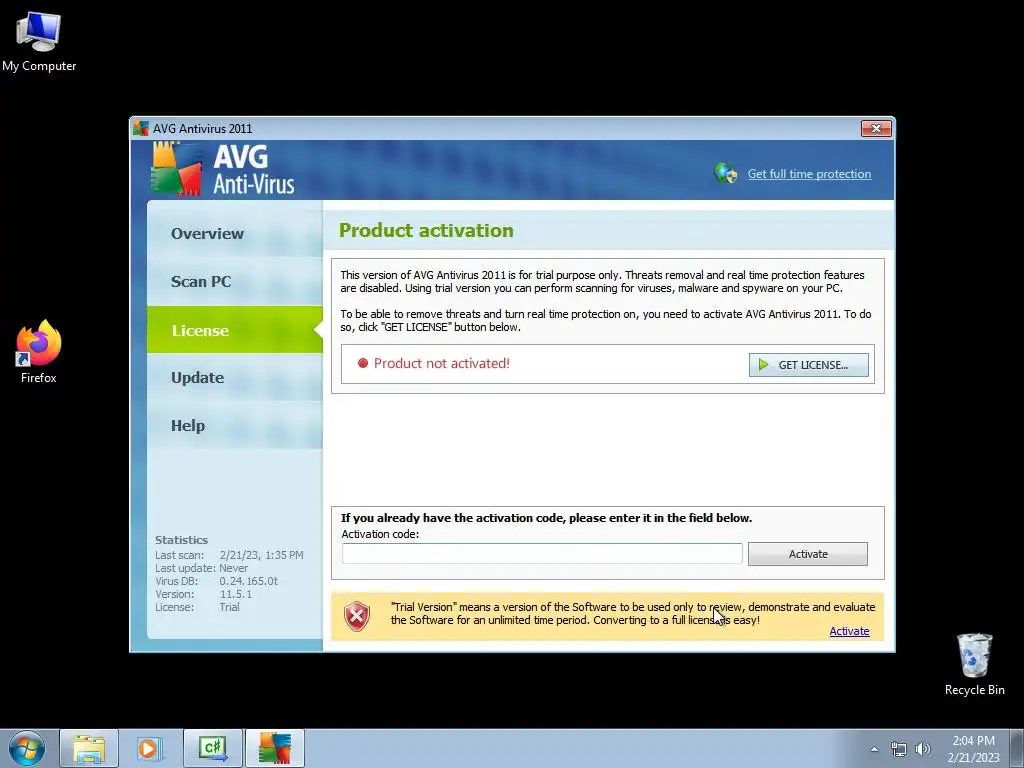Close the AVG Antivirus 2011 window
This screenshot has width=1024, height=768.
point(876,129)
